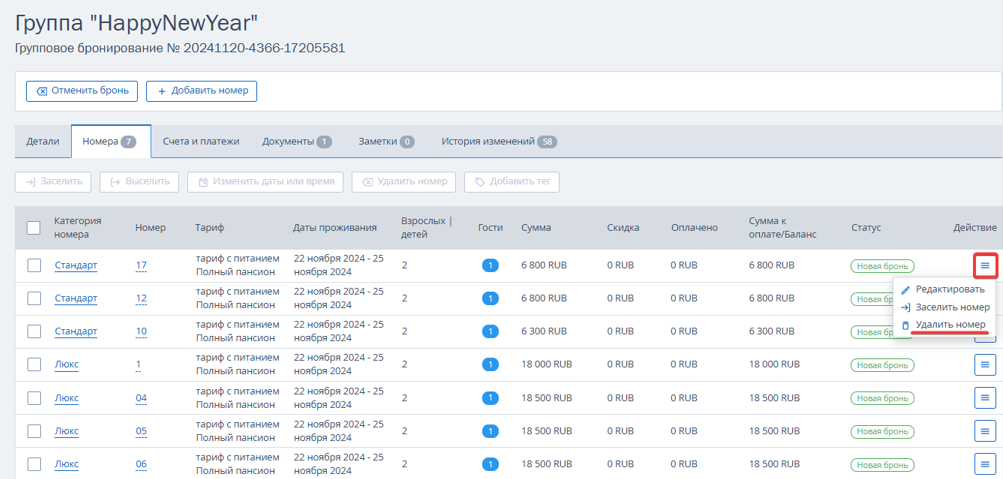This screenshot has width=1003, height=479.
Task: Select the Номера tab
Action: (x=111, y=141)
